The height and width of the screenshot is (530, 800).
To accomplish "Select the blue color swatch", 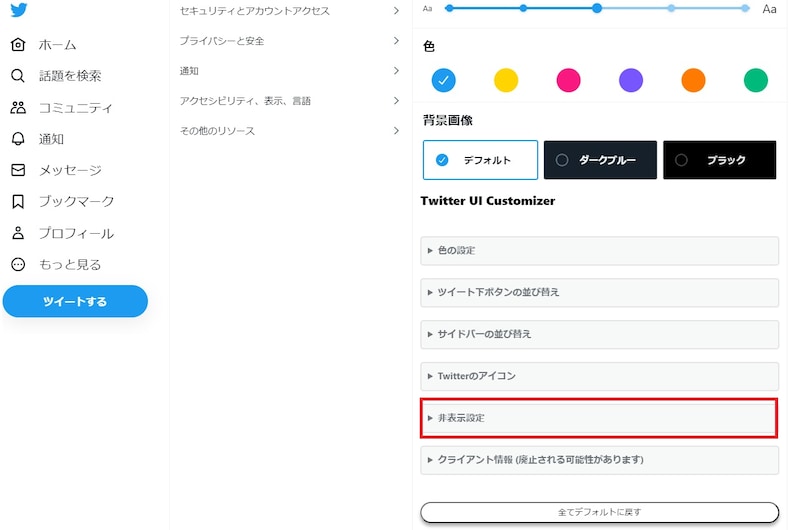I will pyautogui.click(x=443, y=80).
